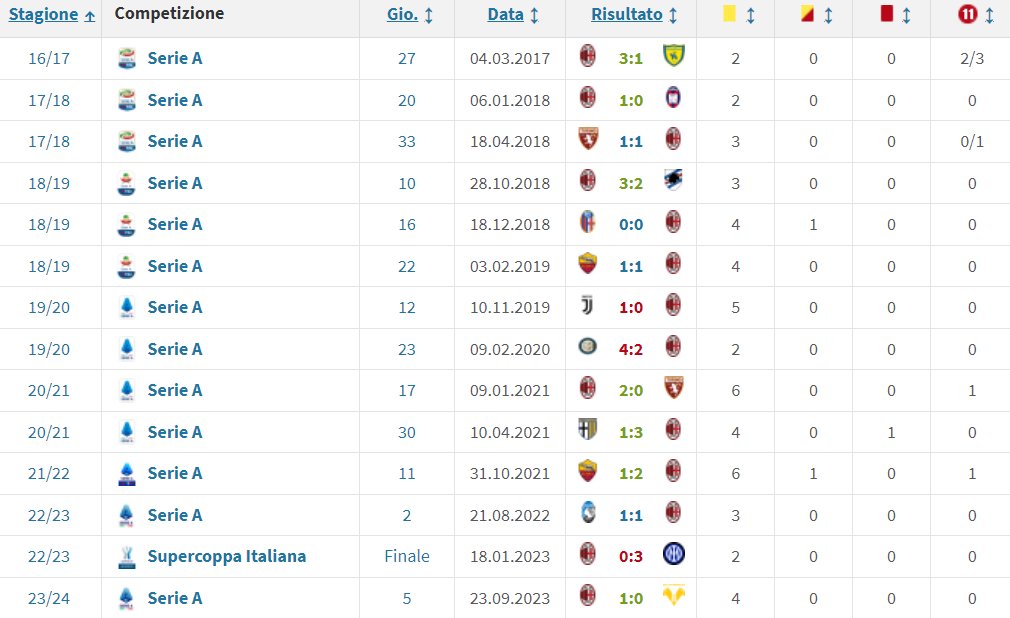The width and height of the screenshot is (1010, 618).
Task: Open season 16/17 link
Action: click(x=49, y=59)
